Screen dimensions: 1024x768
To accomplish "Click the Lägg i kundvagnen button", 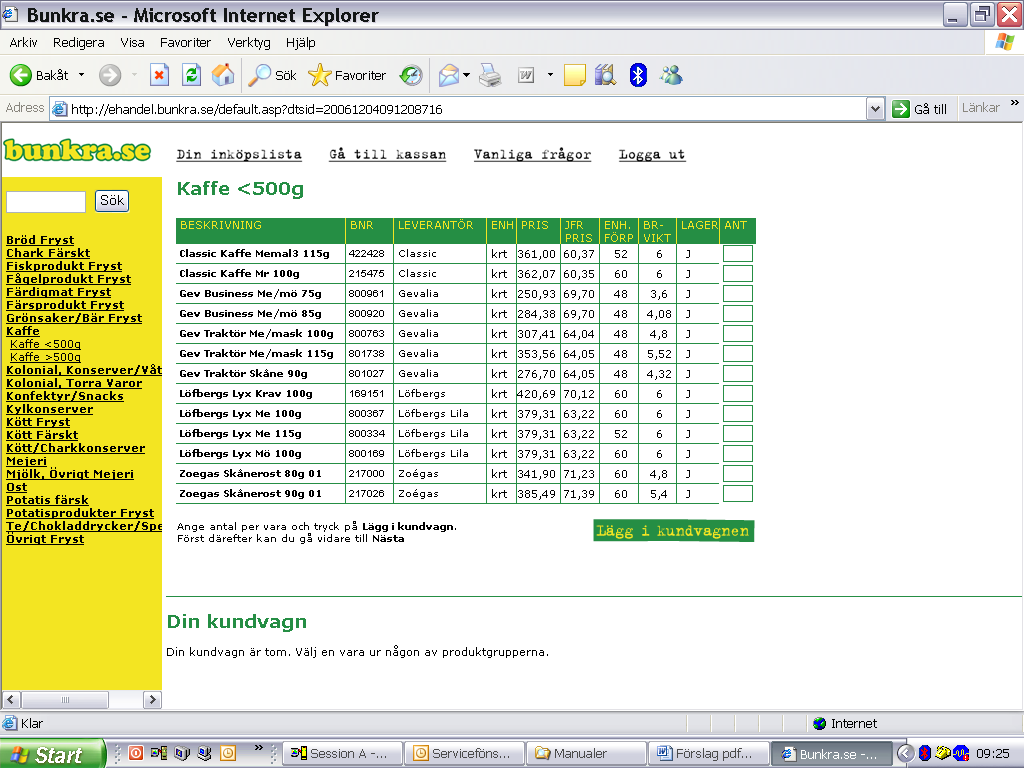I will (673, 531).
